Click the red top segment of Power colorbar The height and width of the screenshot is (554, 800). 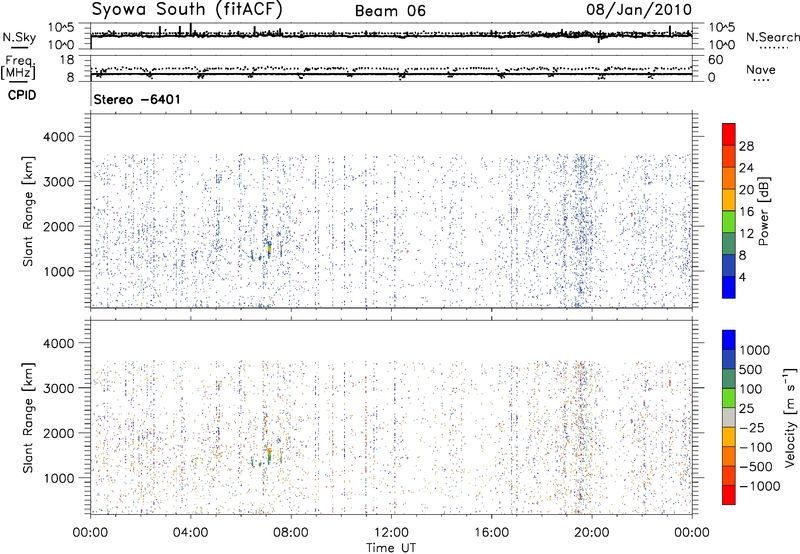[729, 134]
